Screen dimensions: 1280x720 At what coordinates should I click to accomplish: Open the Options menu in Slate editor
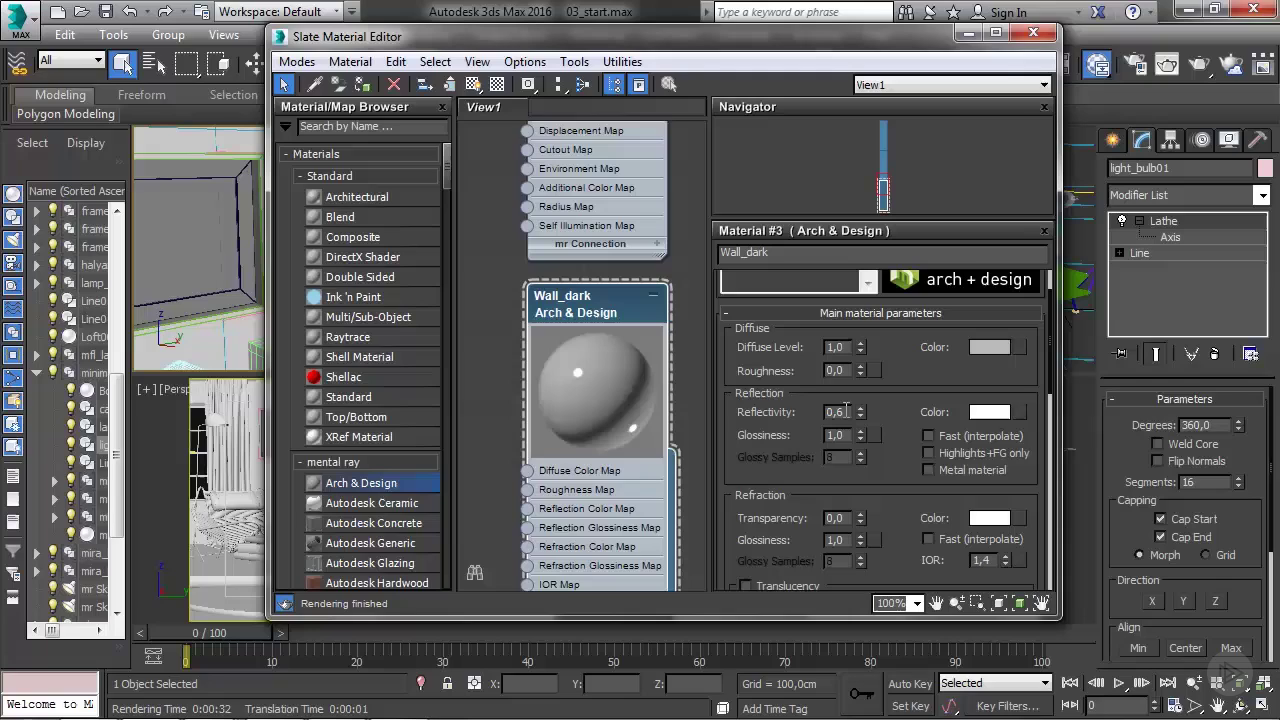pos(525,62)
